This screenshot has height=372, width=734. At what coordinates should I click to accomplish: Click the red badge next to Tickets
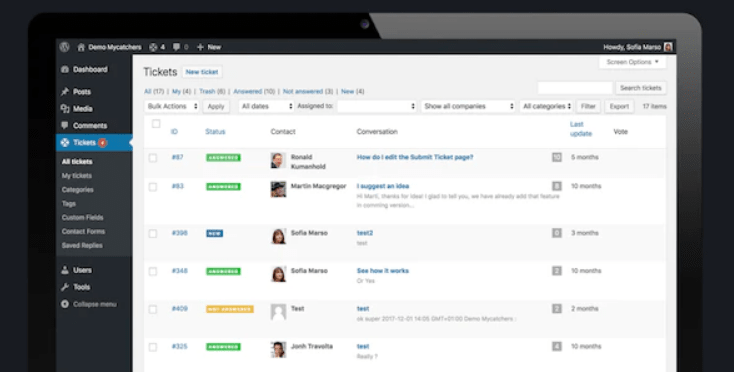pyautogui.click(x=103, y=143)
